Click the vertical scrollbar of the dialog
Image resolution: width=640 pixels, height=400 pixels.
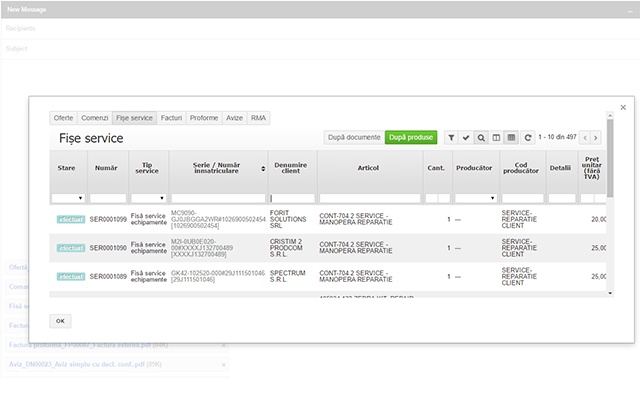pos(610,158)
